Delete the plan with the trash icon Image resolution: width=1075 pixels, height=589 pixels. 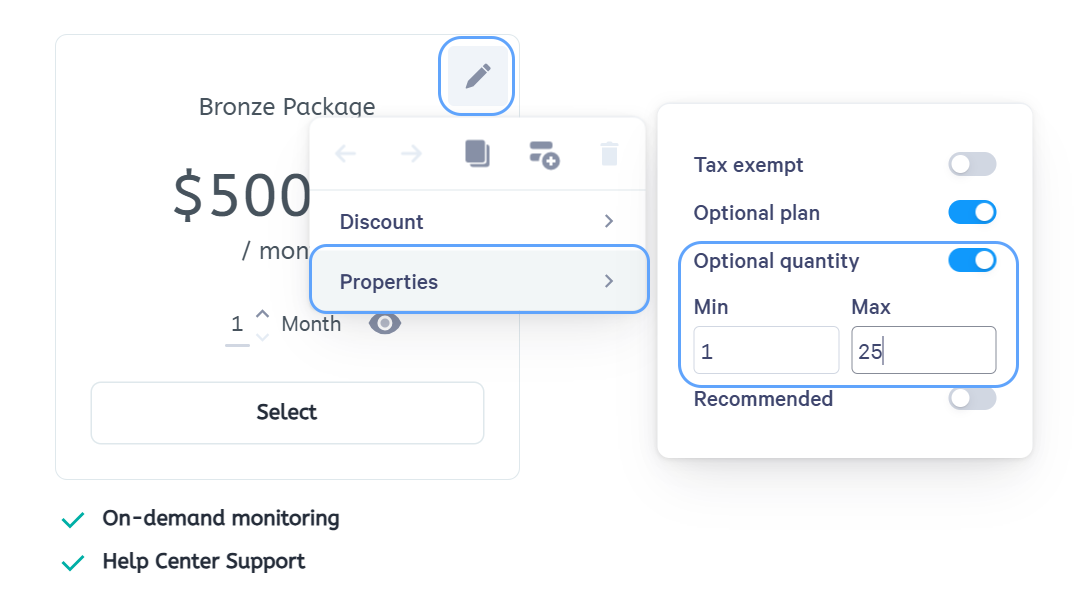[x=609, y=154]
